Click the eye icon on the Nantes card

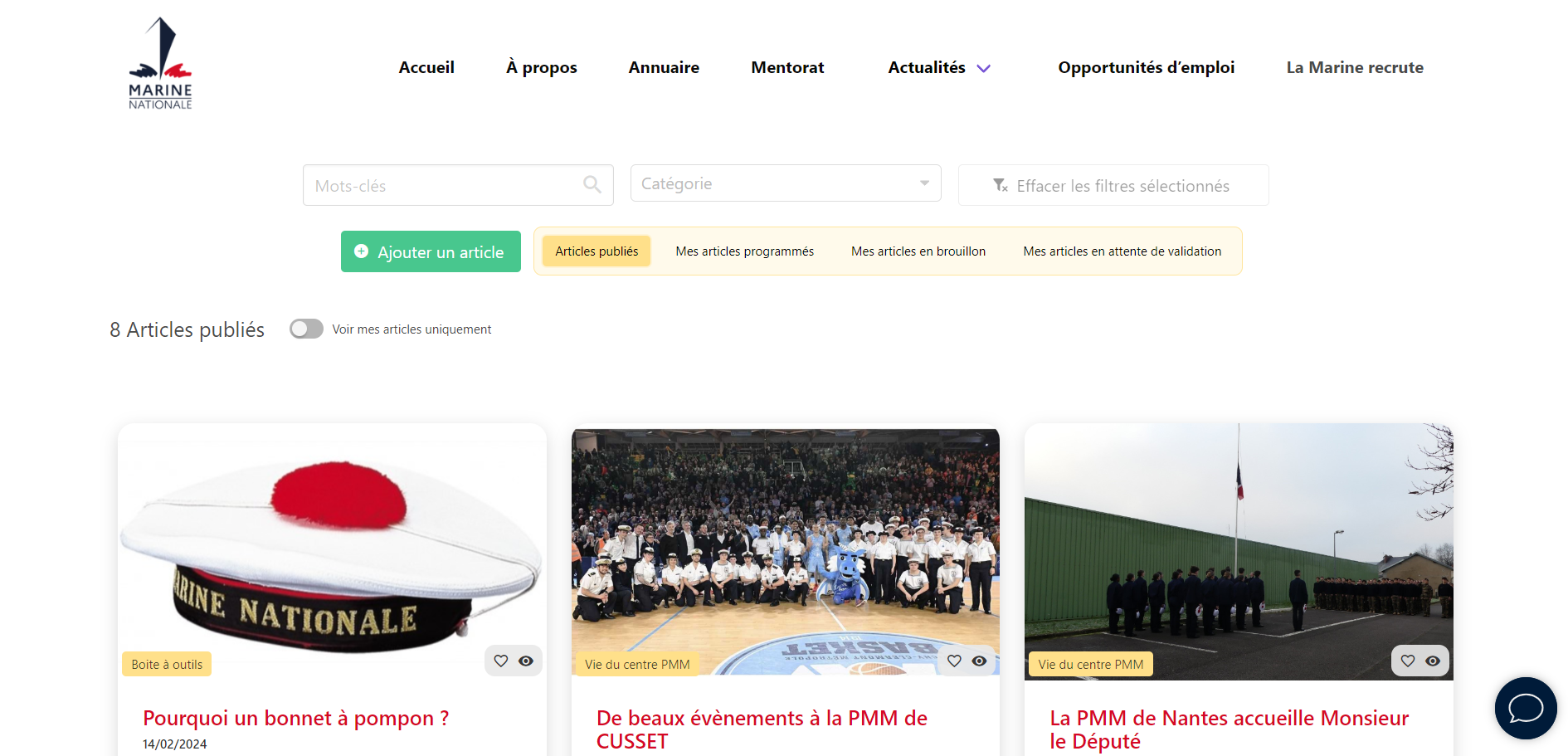[1433, 661]
